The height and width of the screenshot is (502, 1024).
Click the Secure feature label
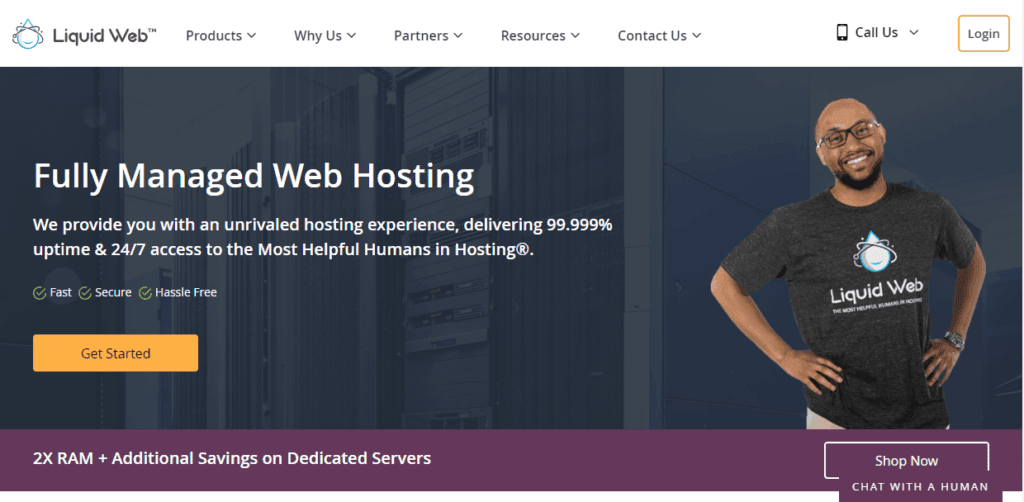coord(113,292)
